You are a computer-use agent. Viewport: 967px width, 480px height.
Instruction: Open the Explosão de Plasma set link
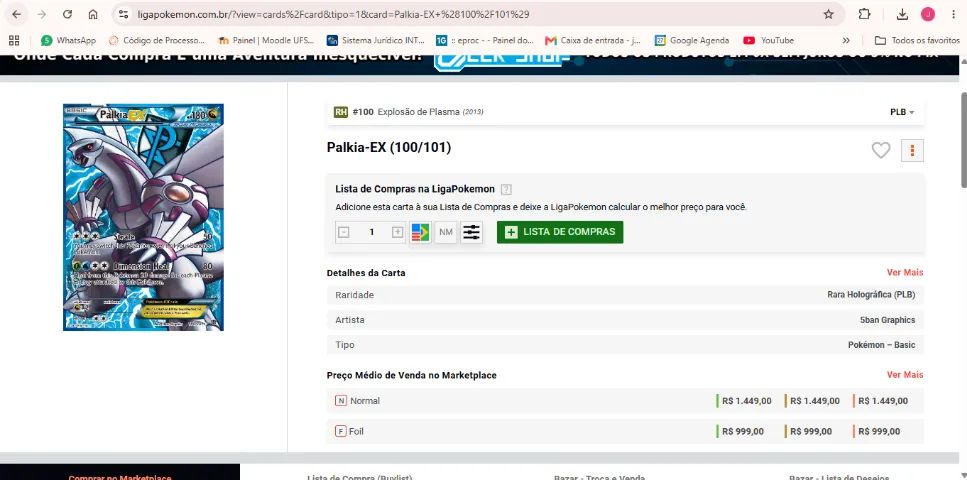click(x=418, y=112)
